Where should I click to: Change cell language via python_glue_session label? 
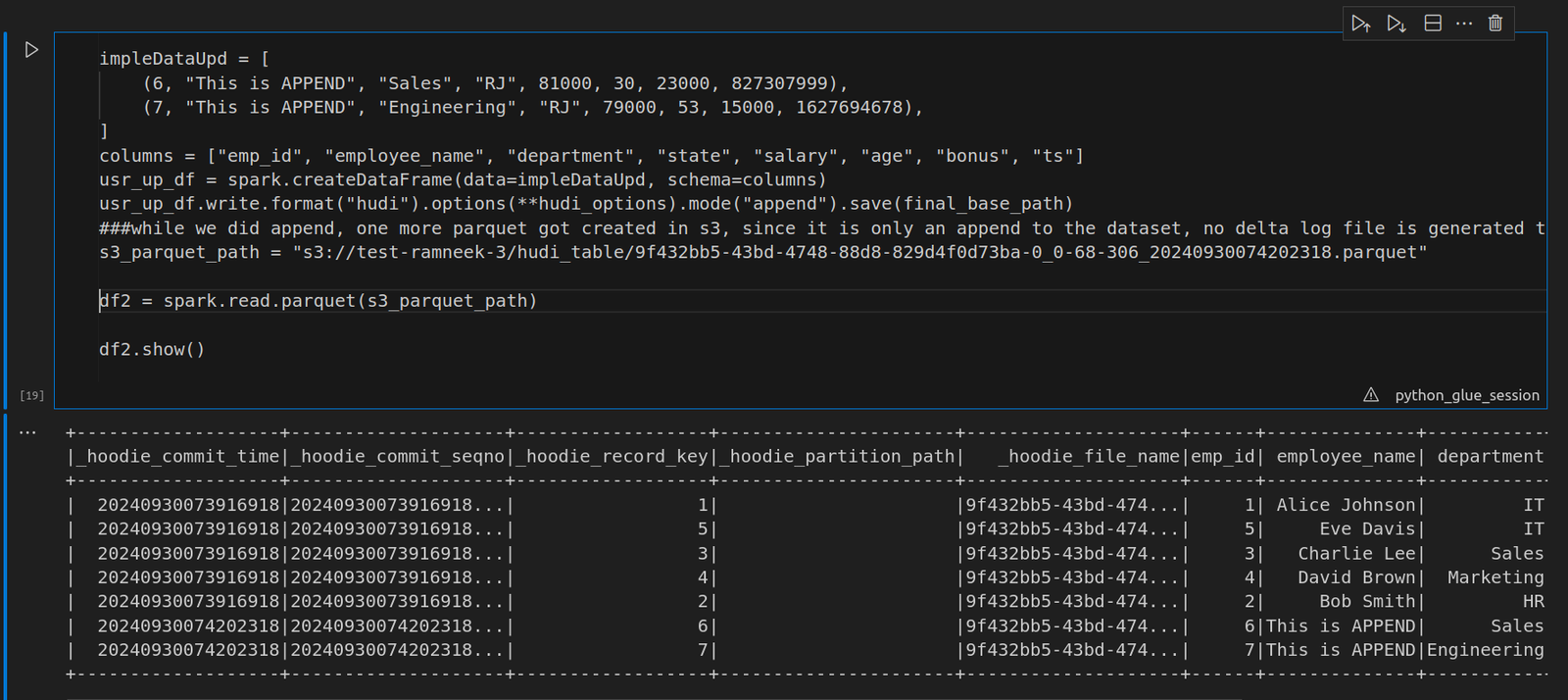1467,395
